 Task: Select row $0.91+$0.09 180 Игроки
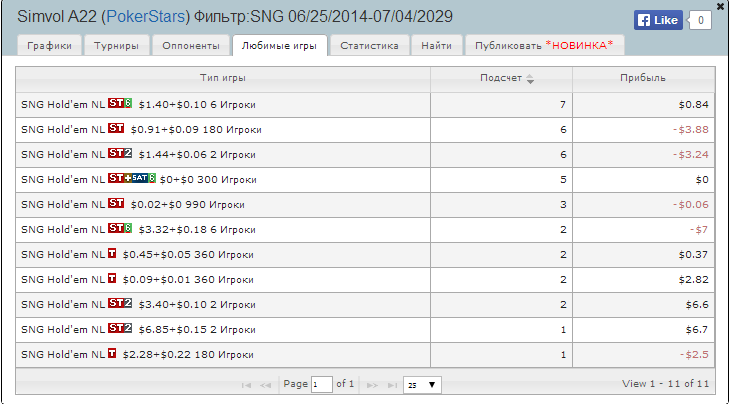[365, 130]
